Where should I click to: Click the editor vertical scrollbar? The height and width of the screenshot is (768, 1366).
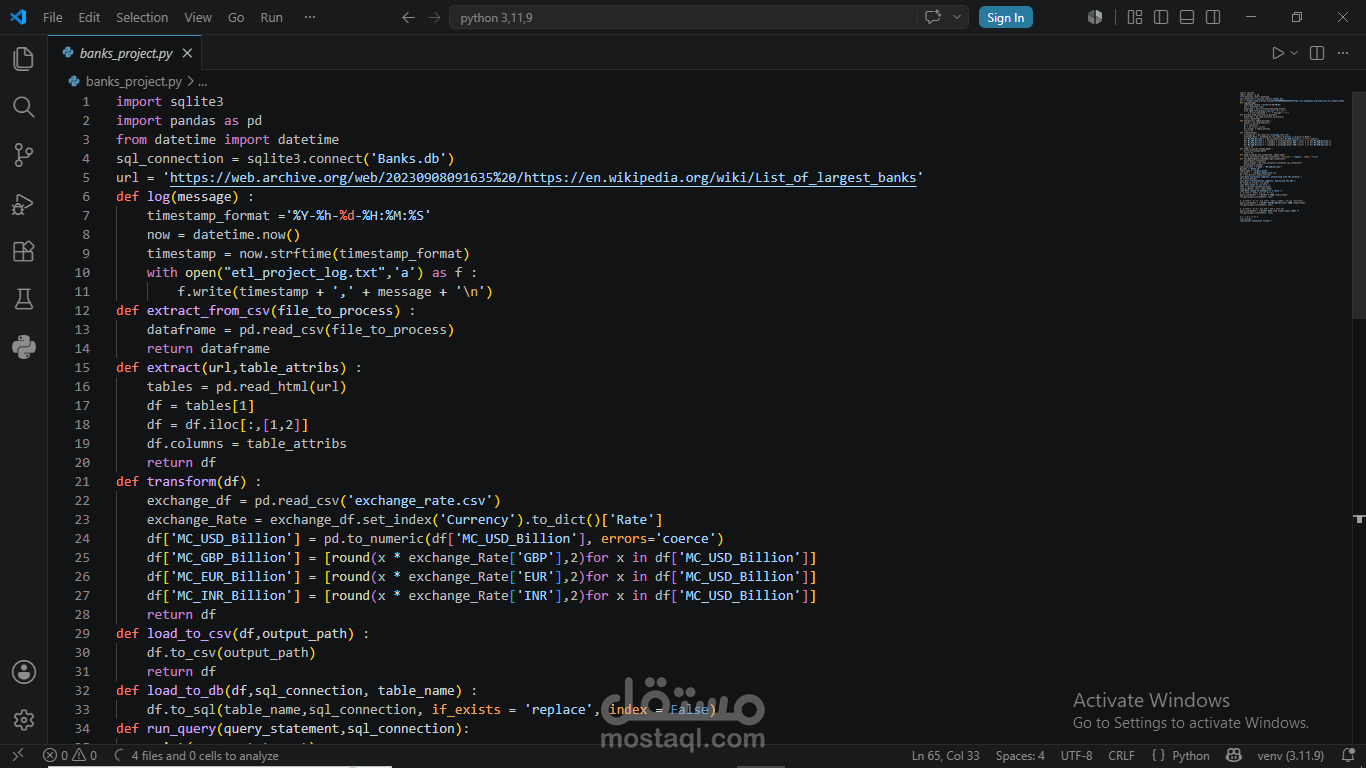[1359, 205]
